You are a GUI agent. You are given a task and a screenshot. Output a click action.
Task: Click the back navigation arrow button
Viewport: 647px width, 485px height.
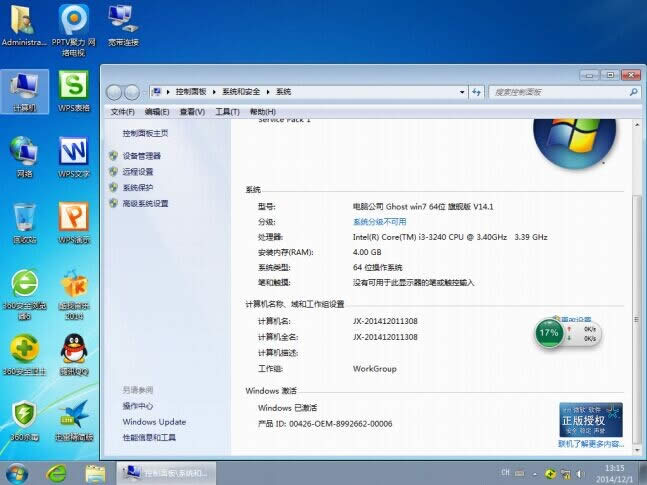pos(116,92)
